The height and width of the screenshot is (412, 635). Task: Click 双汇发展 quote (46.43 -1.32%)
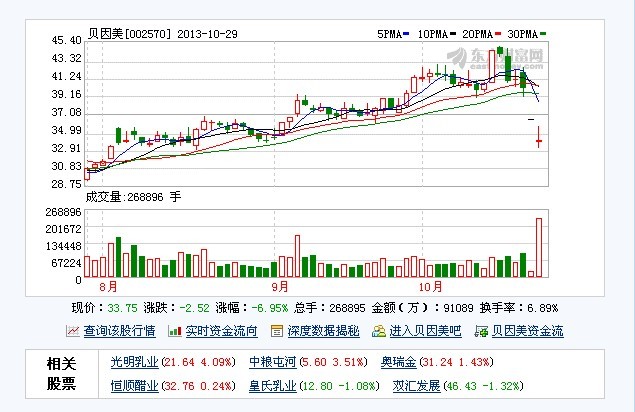tap(483, 386)
